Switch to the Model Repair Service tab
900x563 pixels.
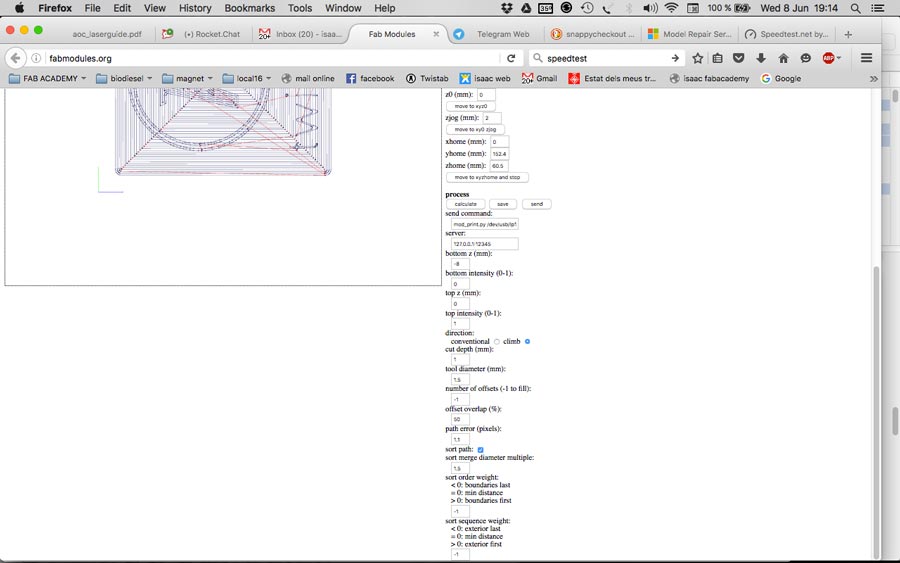(690, 34)
